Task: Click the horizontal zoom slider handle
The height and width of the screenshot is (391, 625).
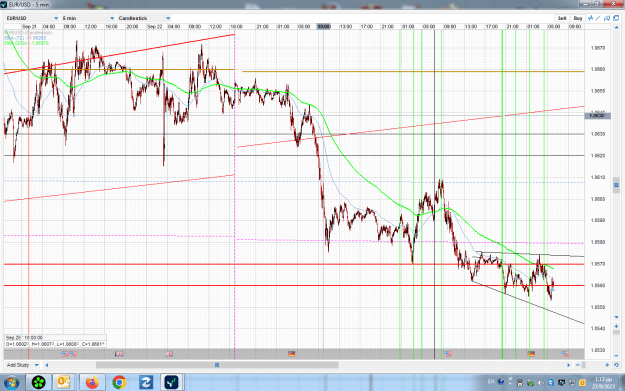Action: 584,365
